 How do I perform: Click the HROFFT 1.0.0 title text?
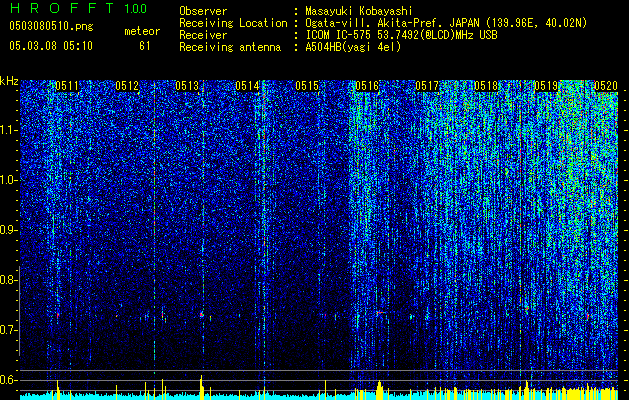pos(78,8)
